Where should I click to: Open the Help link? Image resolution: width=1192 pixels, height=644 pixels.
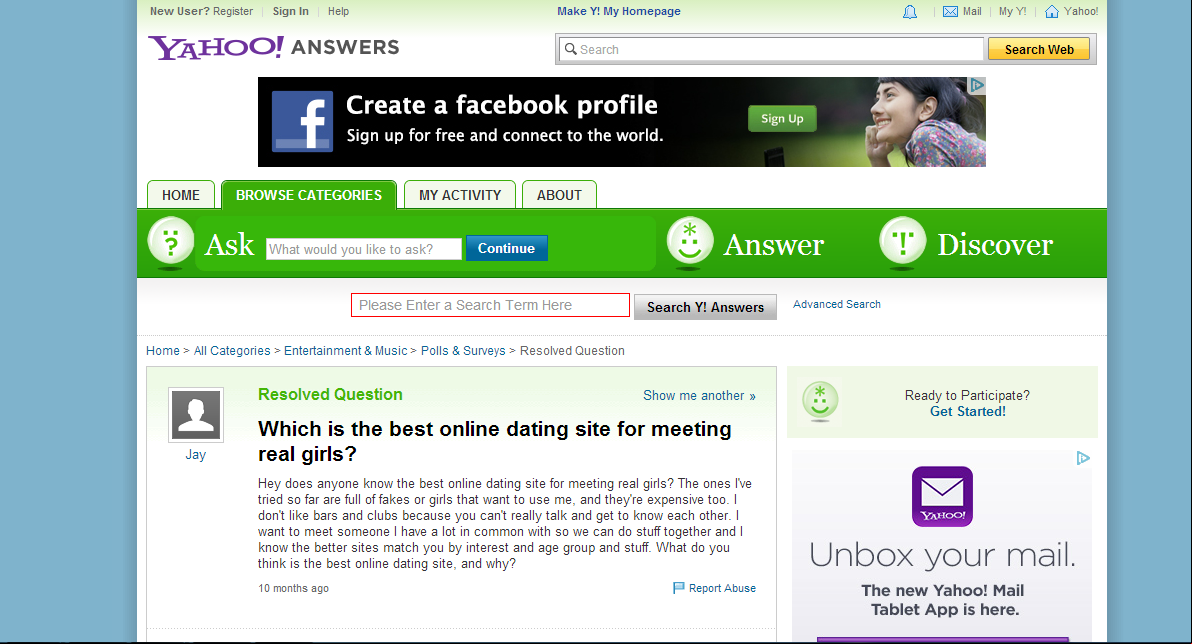pos(338,11)
